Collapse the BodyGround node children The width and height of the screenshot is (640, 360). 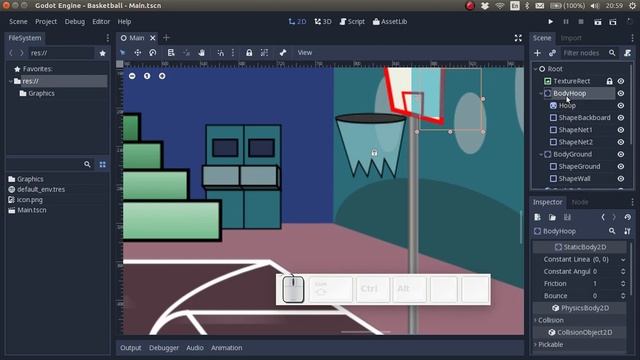pyautogui.click(x=541, y=154)
